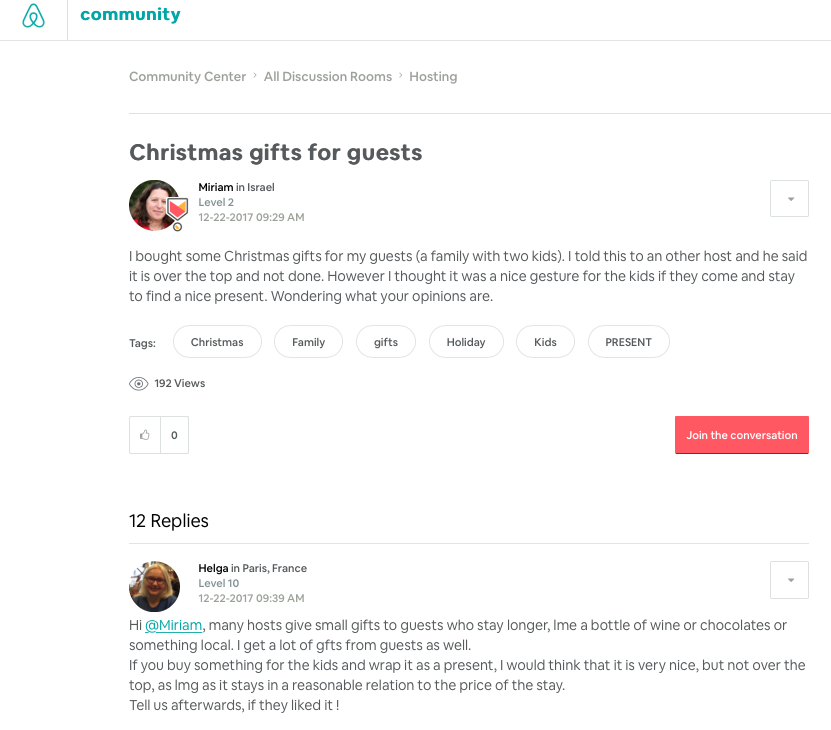Click the Join the conversation button

741,435
